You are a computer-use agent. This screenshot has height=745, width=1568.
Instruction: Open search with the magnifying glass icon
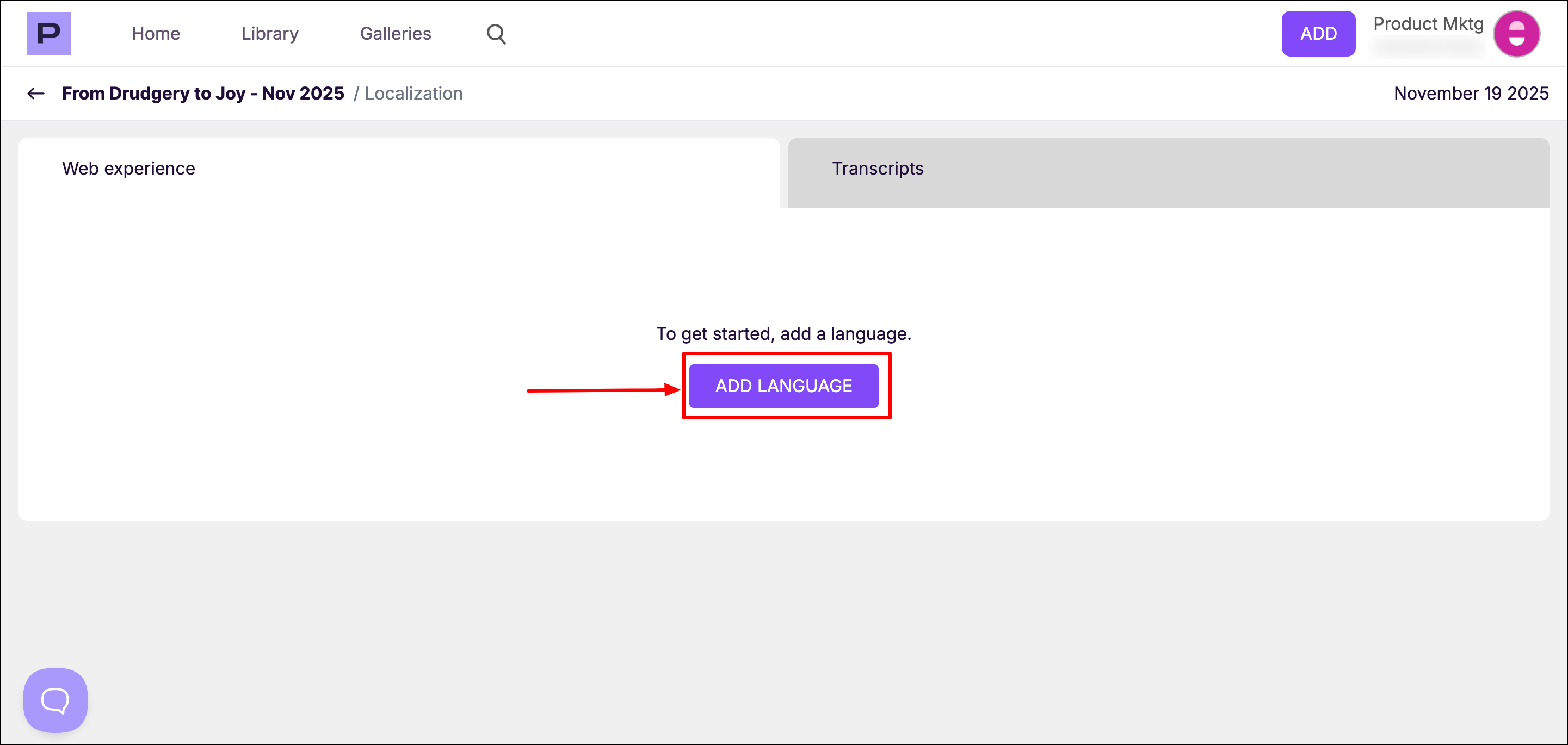(x=496, y=34)
